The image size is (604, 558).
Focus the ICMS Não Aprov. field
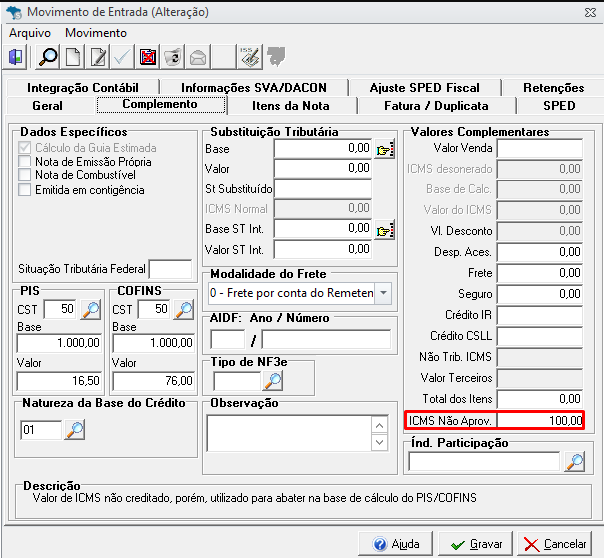click(540, 420)
